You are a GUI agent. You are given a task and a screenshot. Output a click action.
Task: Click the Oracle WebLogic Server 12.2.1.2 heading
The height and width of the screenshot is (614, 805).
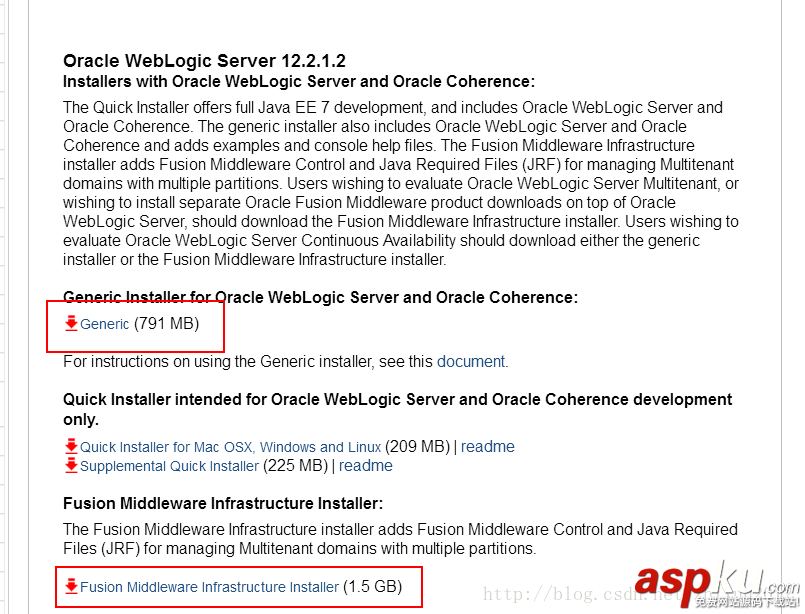[204, 61]
